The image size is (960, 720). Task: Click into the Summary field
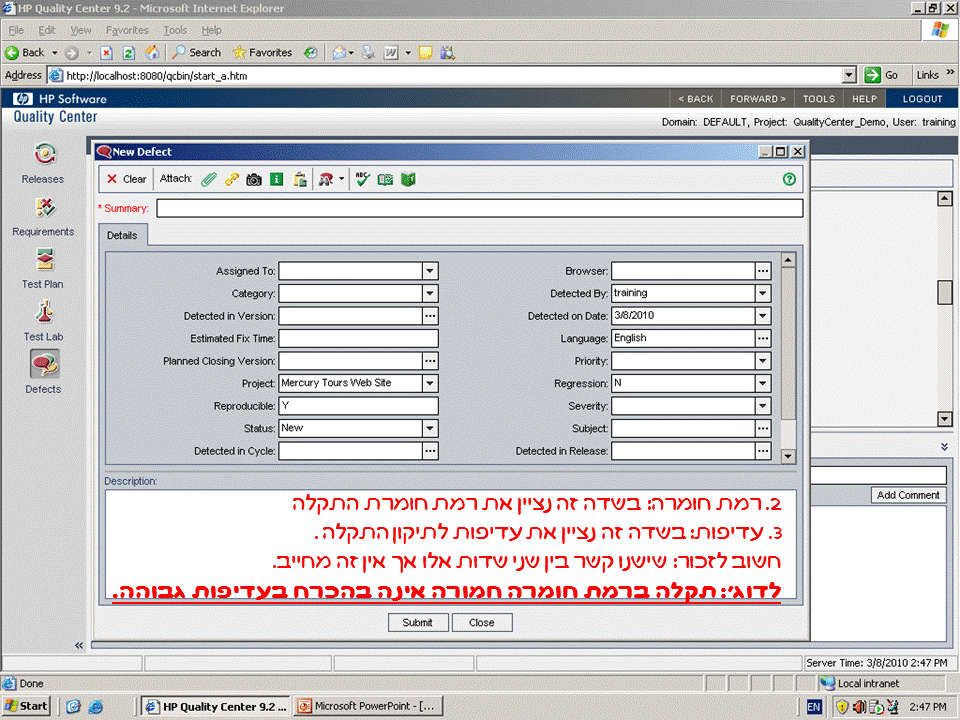479,208
